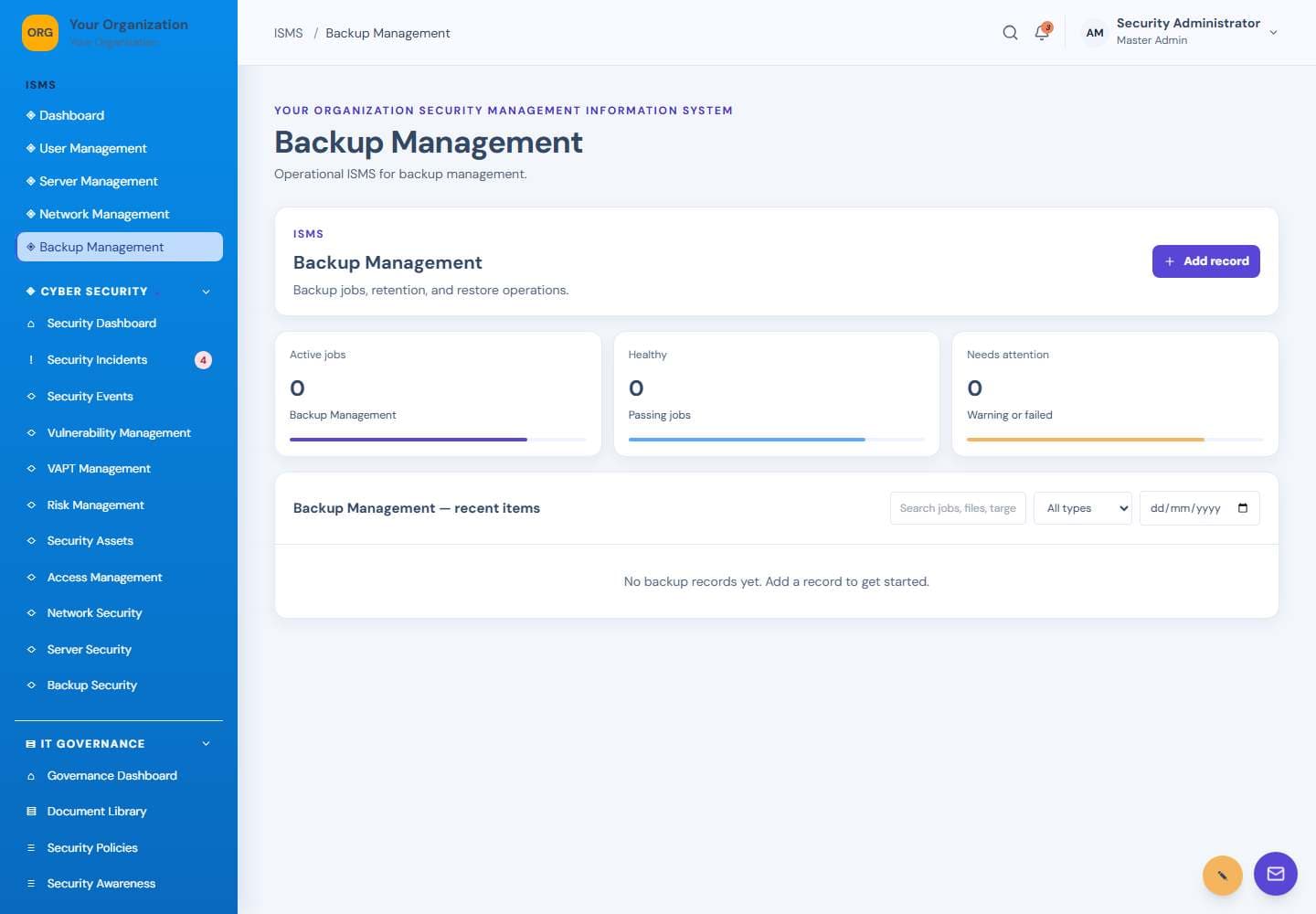The image size is (1316, 914).
Task: Click the "Passing jobs" label
Action: click(659, 415)
